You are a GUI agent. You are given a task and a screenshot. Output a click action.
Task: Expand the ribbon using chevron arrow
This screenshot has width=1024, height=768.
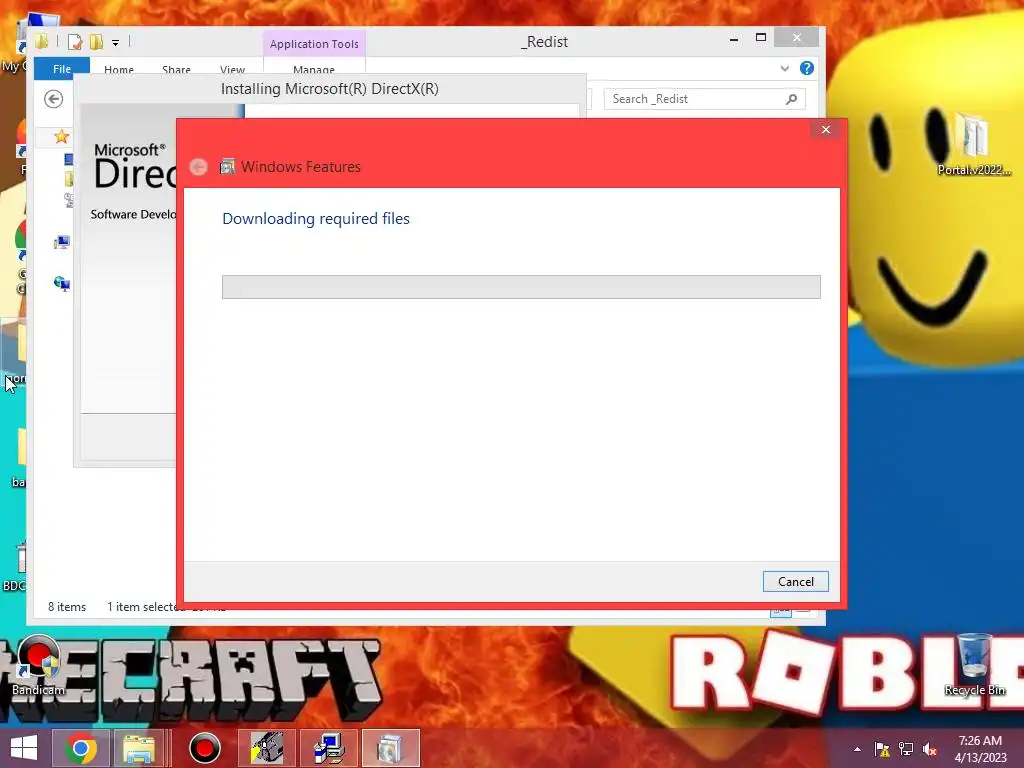tap(785, 68)
